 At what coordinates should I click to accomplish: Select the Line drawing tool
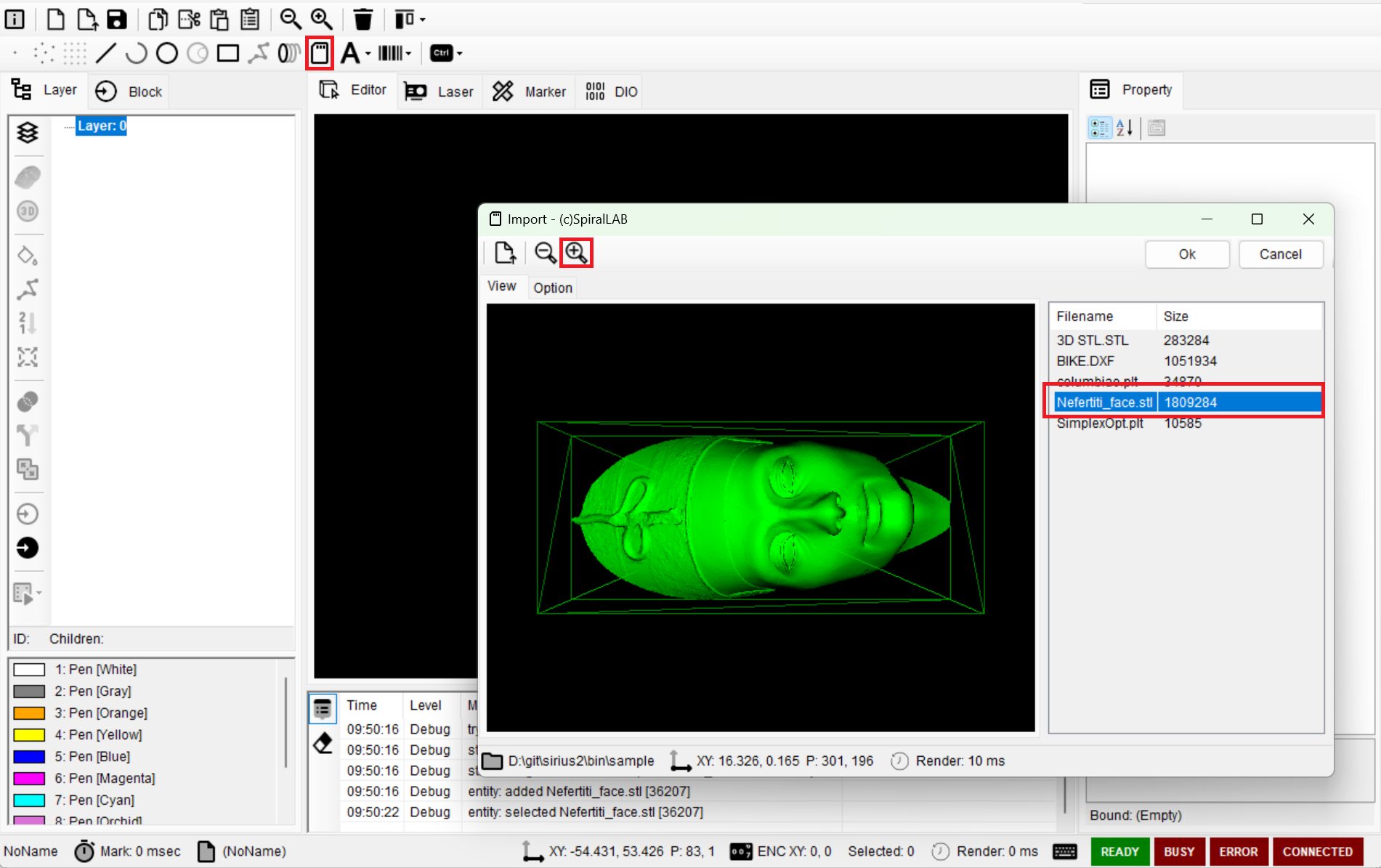click(106, 53)
